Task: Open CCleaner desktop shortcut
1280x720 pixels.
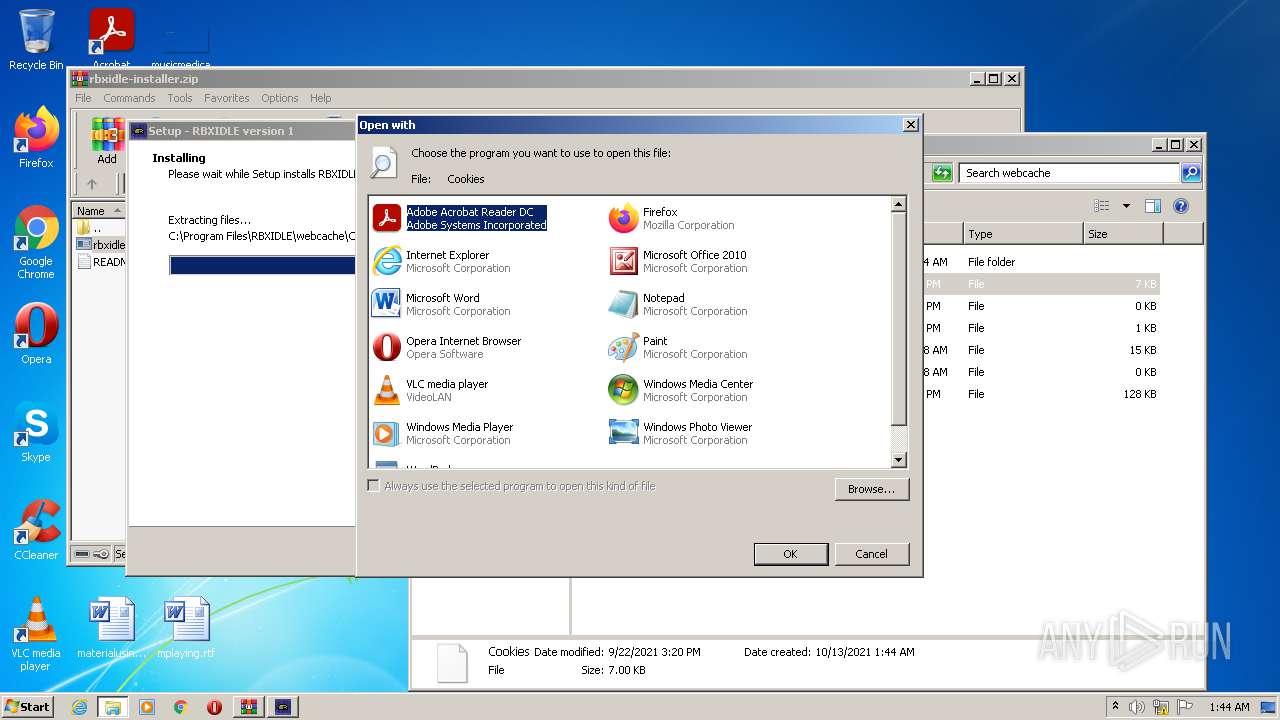Action: (36, 530)
